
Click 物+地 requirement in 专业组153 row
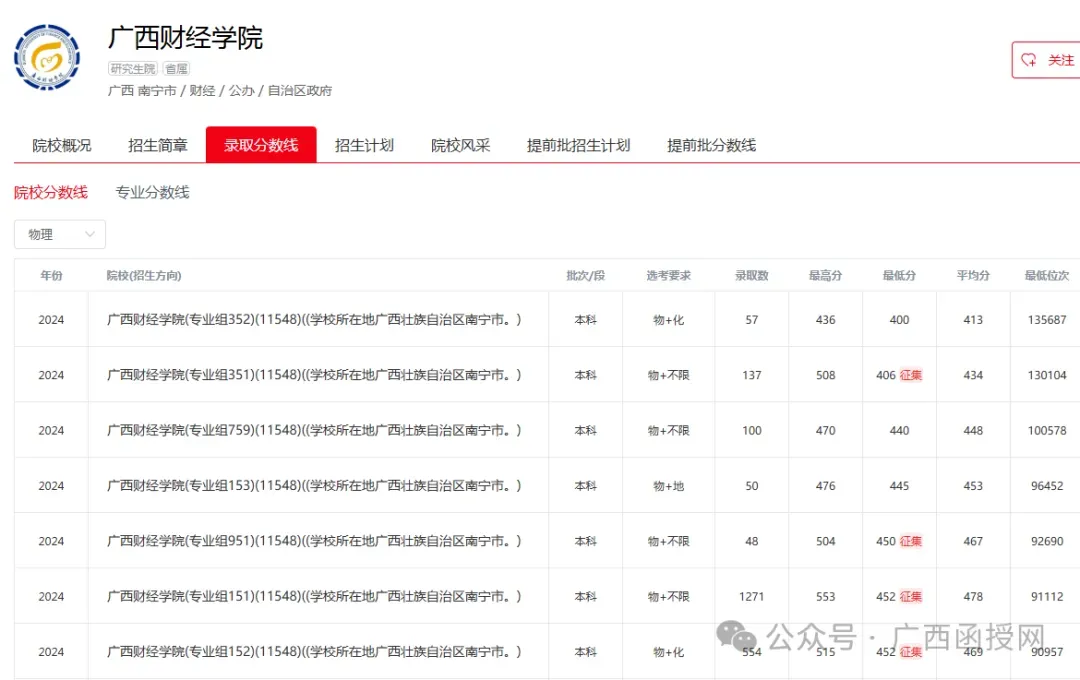coord(669,486)
